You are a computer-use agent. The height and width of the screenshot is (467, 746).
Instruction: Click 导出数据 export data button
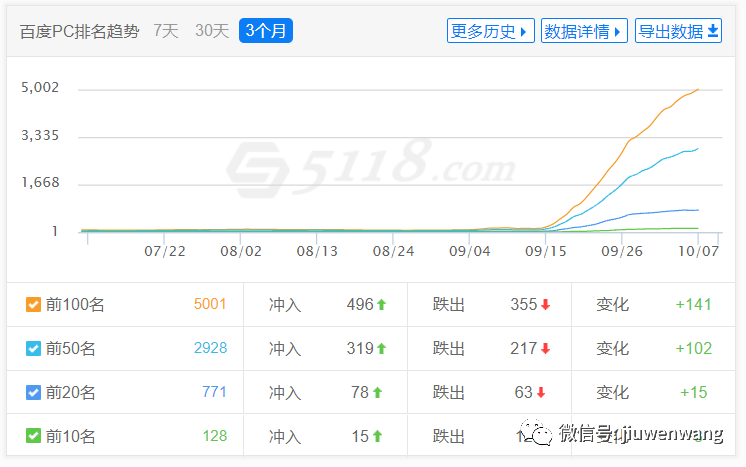678,31
